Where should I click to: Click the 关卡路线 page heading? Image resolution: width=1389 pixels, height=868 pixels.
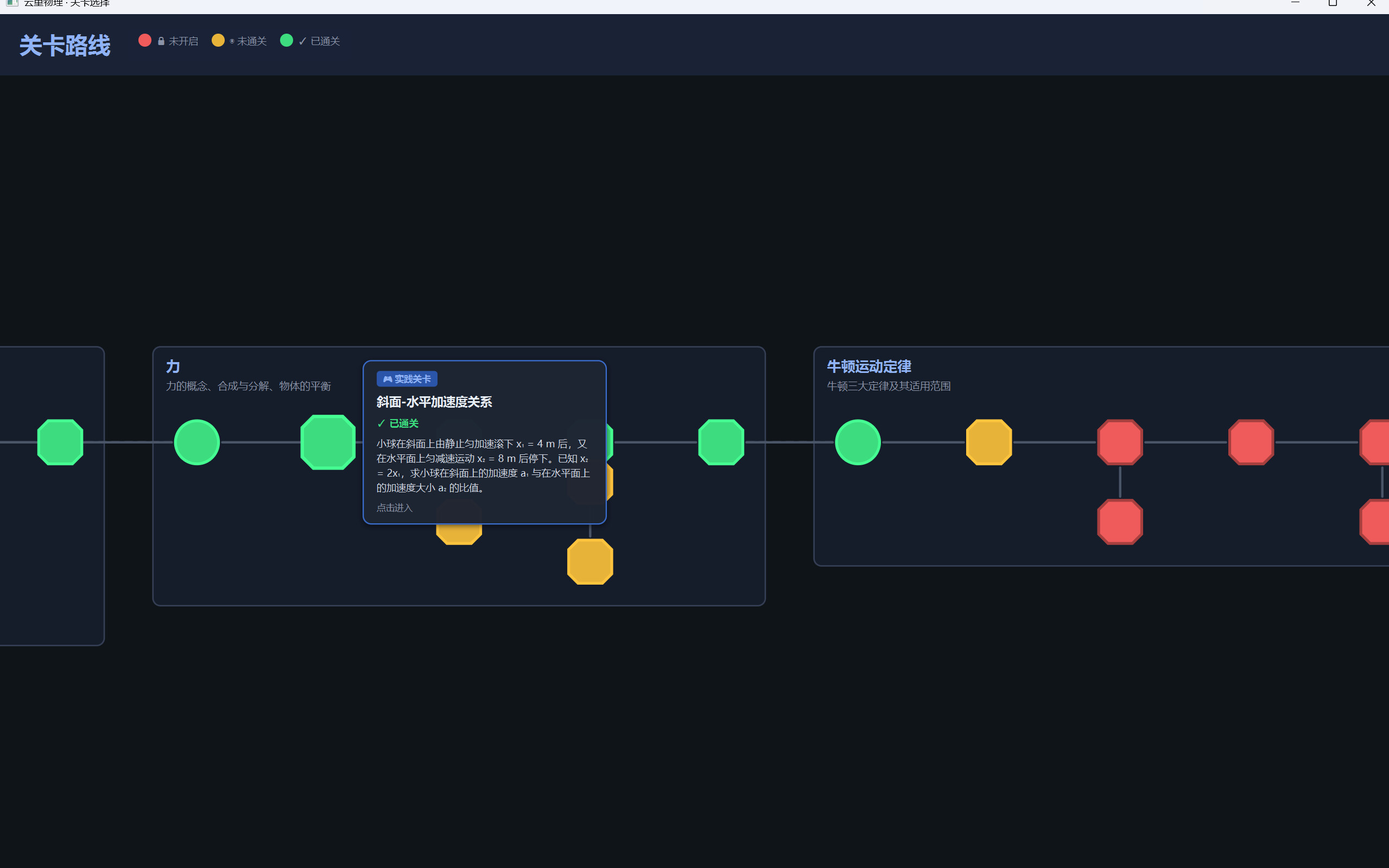coord(65,46)
